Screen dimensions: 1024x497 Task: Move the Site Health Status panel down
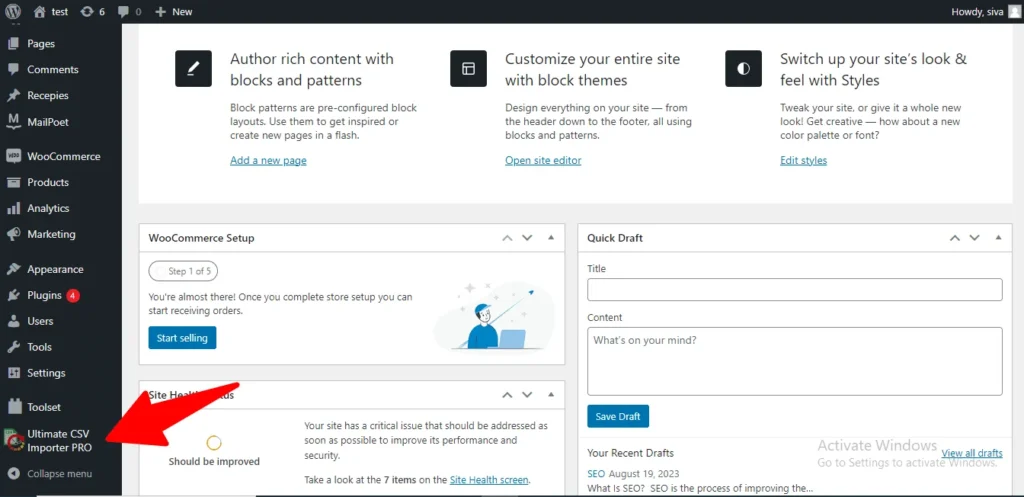coord(529,395)
